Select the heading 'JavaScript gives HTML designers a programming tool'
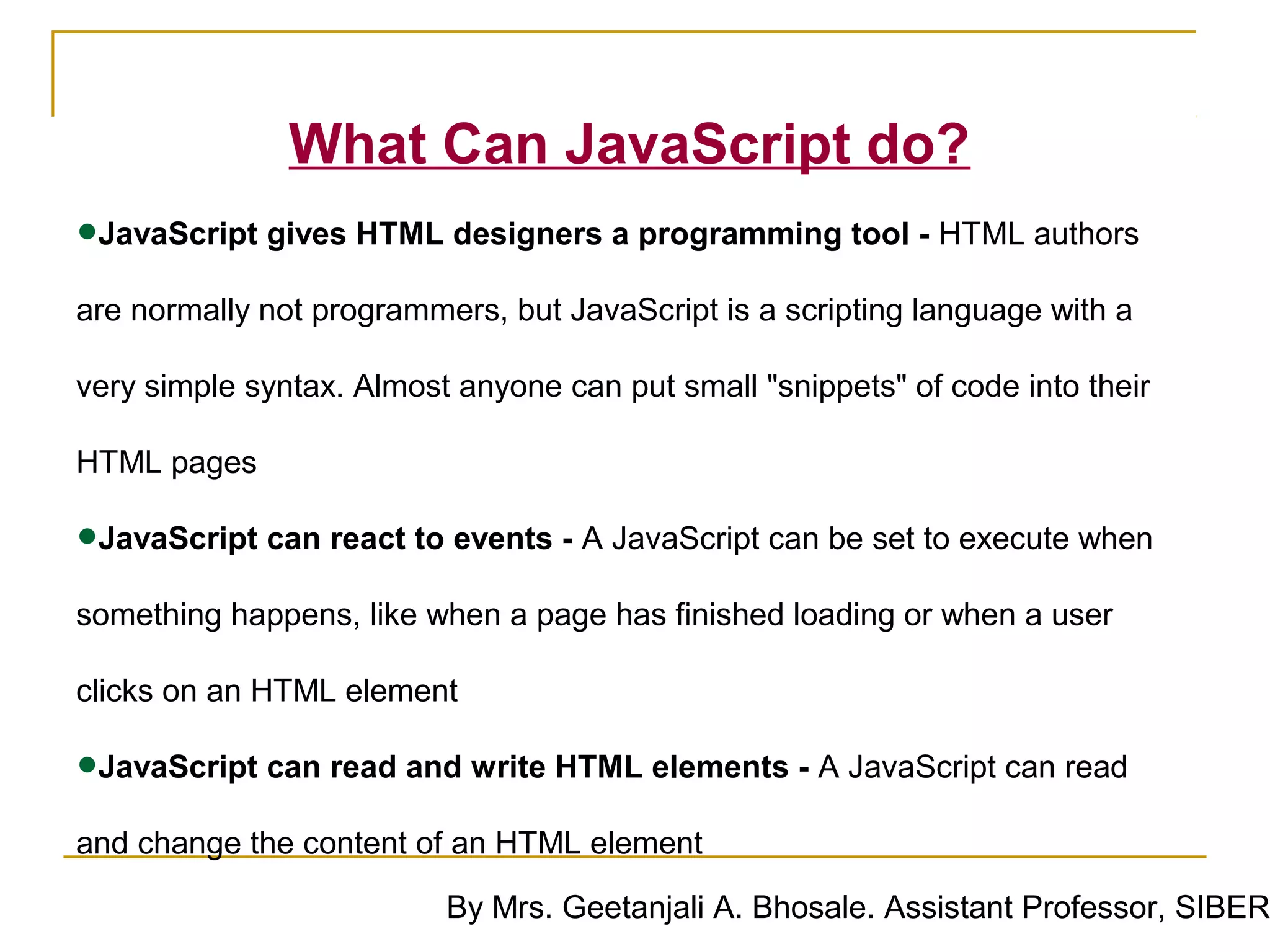The image size is (1270, 952). click(x=504, y=235)
